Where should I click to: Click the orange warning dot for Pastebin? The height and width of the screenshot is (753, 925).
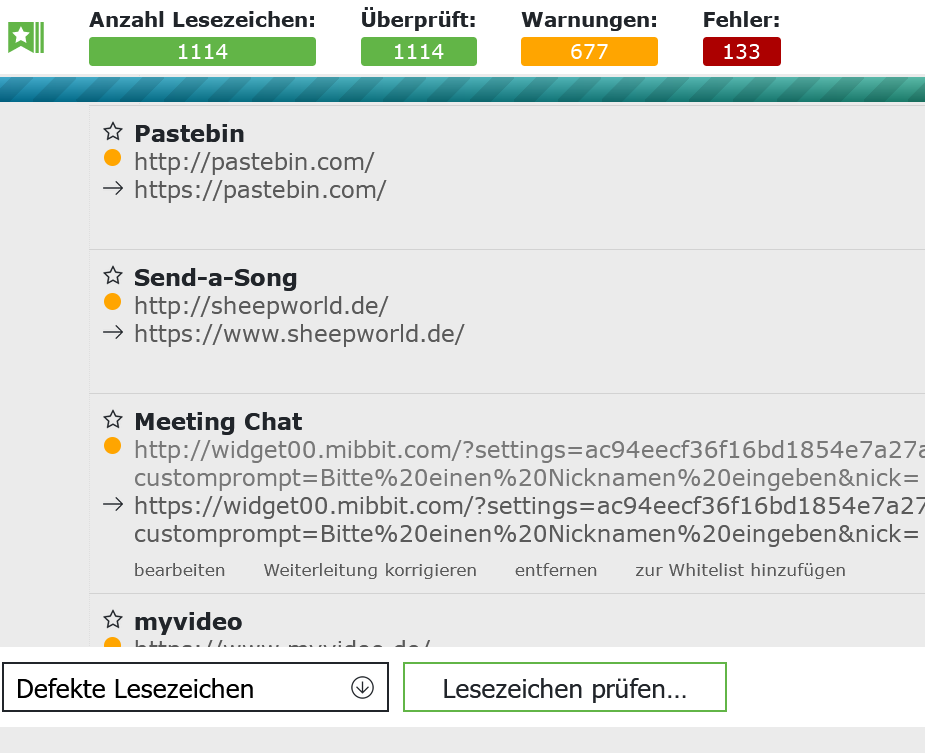click(x=112, y=158)
